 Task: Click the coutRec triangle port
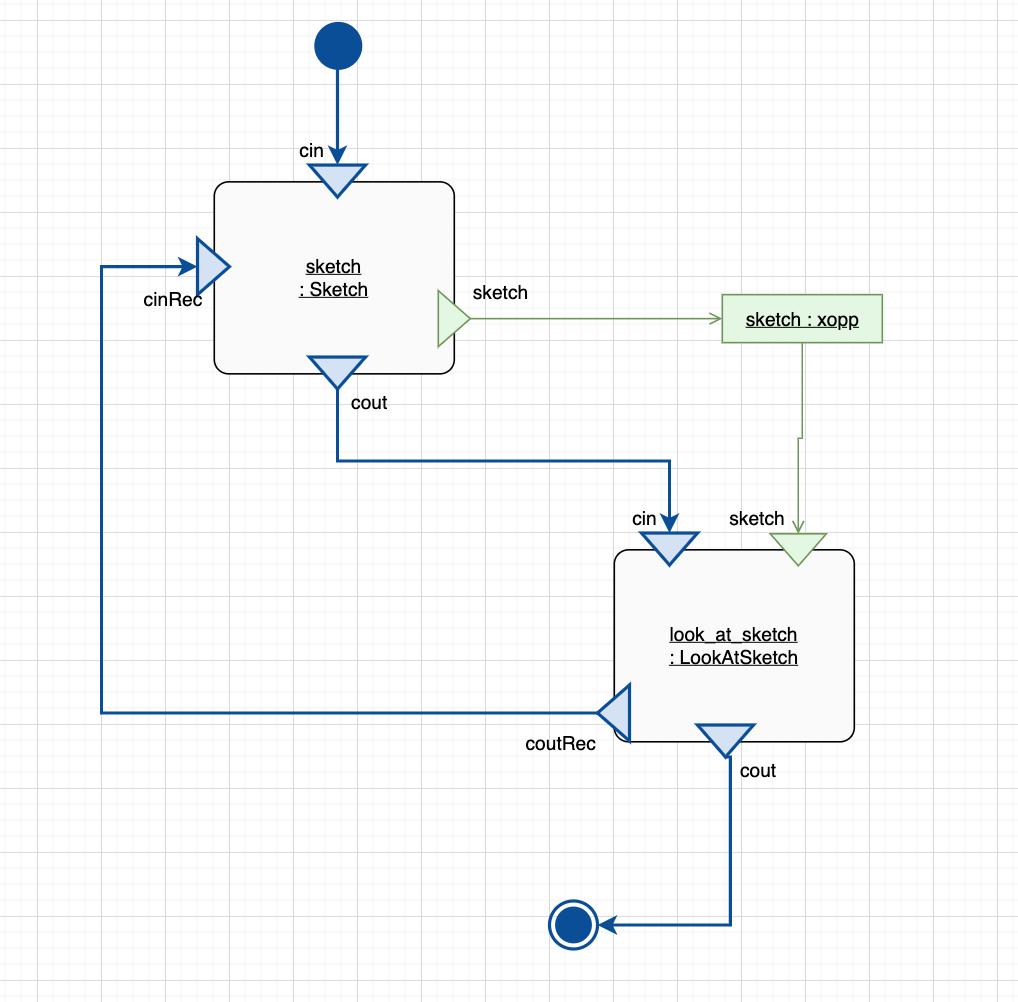tap(617, 713)
